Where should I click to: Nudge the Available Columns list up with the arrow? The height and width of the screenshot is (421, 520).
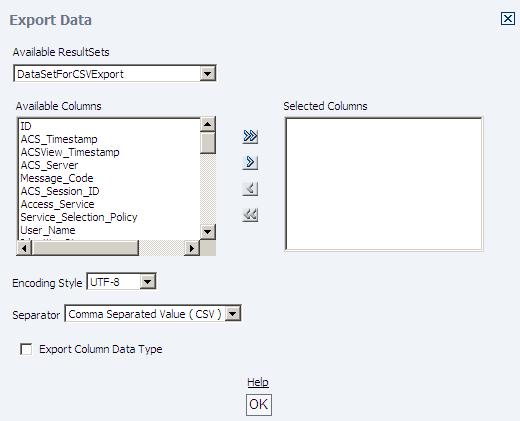208,125
